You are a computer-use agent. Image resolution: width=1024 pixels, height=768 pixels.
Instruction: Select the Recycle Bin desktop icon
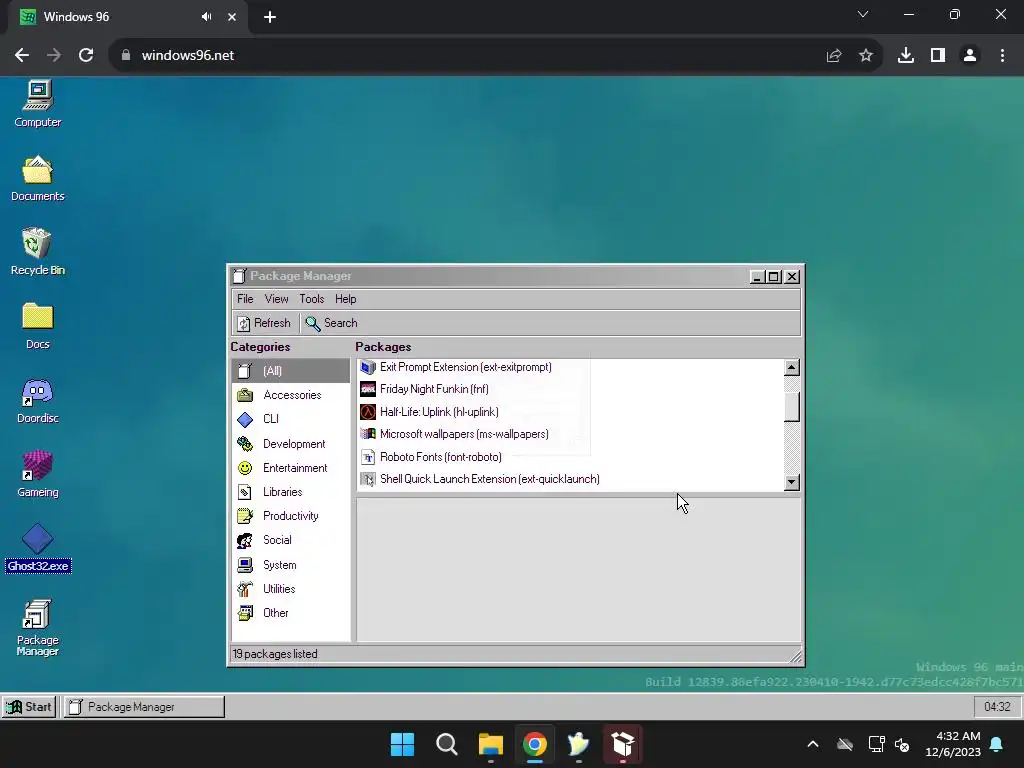click(38, 252)
